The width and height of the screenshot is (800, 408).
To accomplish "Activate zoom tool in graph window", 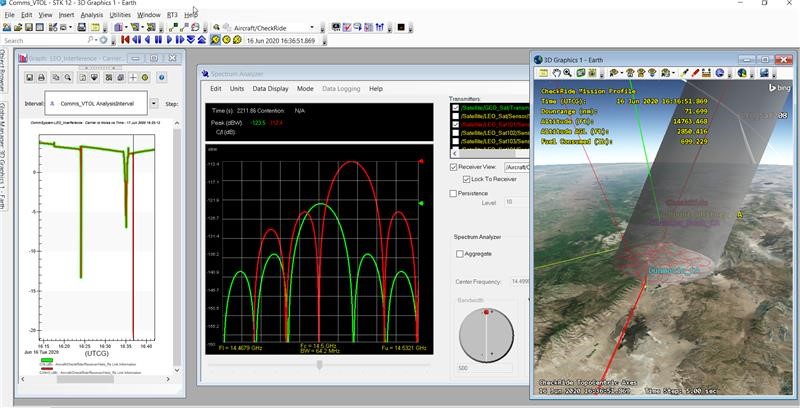I will [67, 78].
